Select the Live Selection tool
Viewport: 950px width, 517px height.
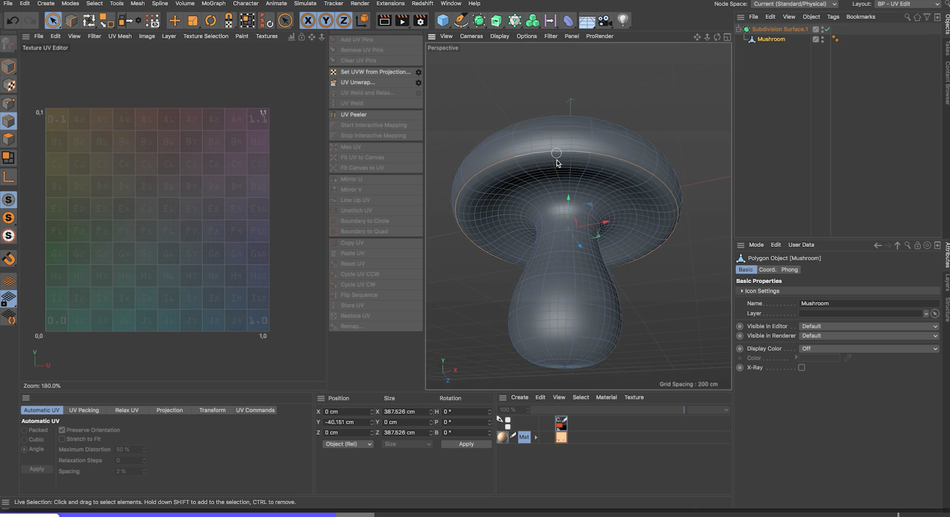[54, 20]
